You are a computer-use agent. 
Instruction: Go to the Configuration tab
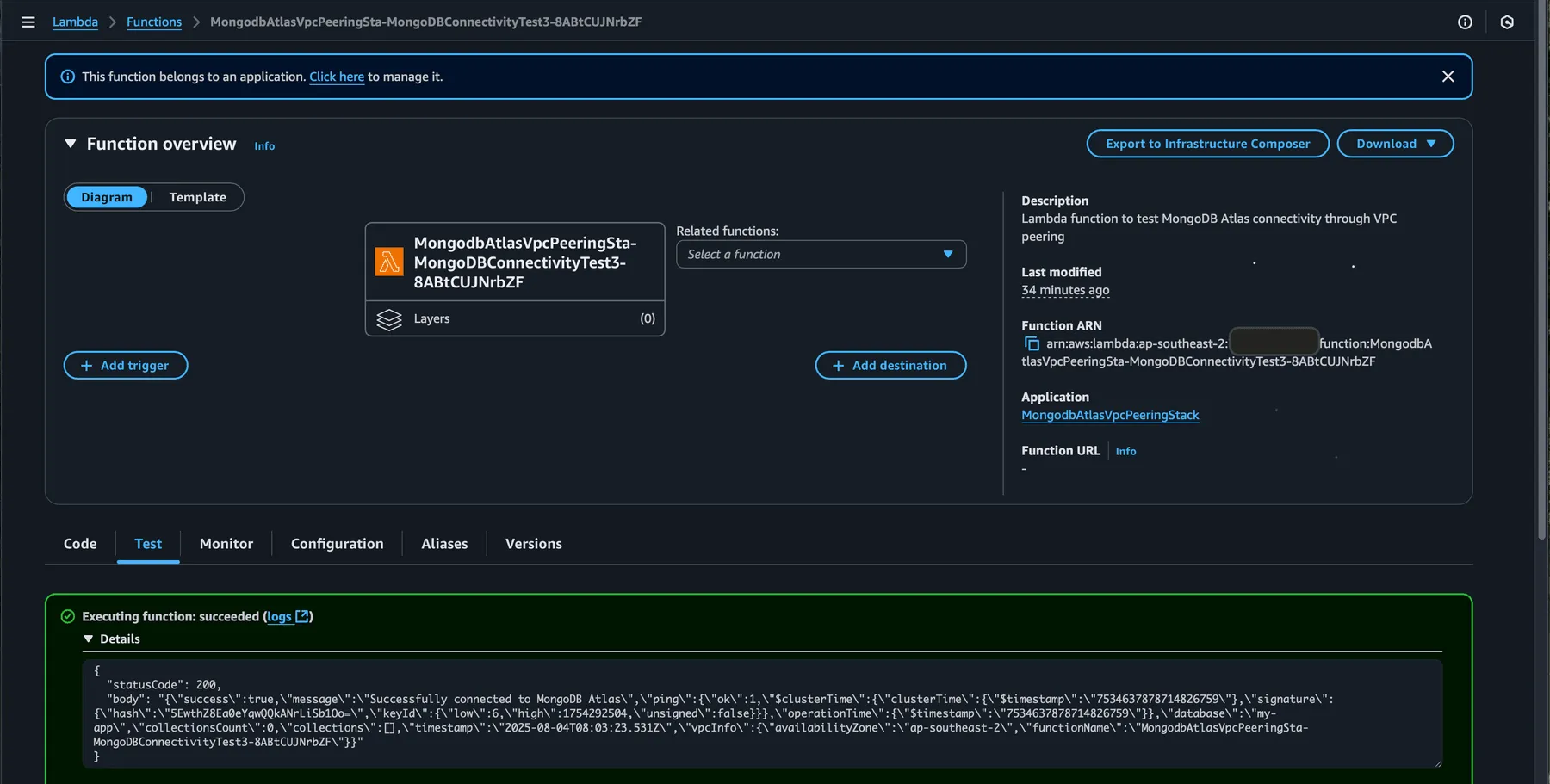(337, 544)
